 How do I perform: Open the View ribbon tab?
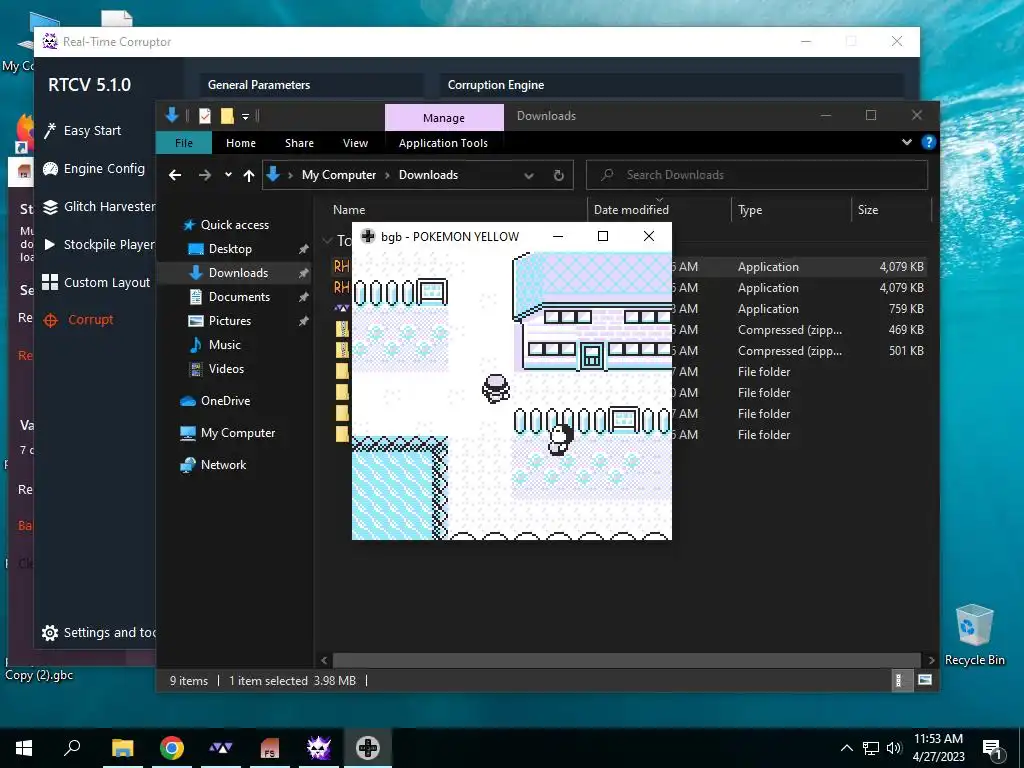[355, 143]
